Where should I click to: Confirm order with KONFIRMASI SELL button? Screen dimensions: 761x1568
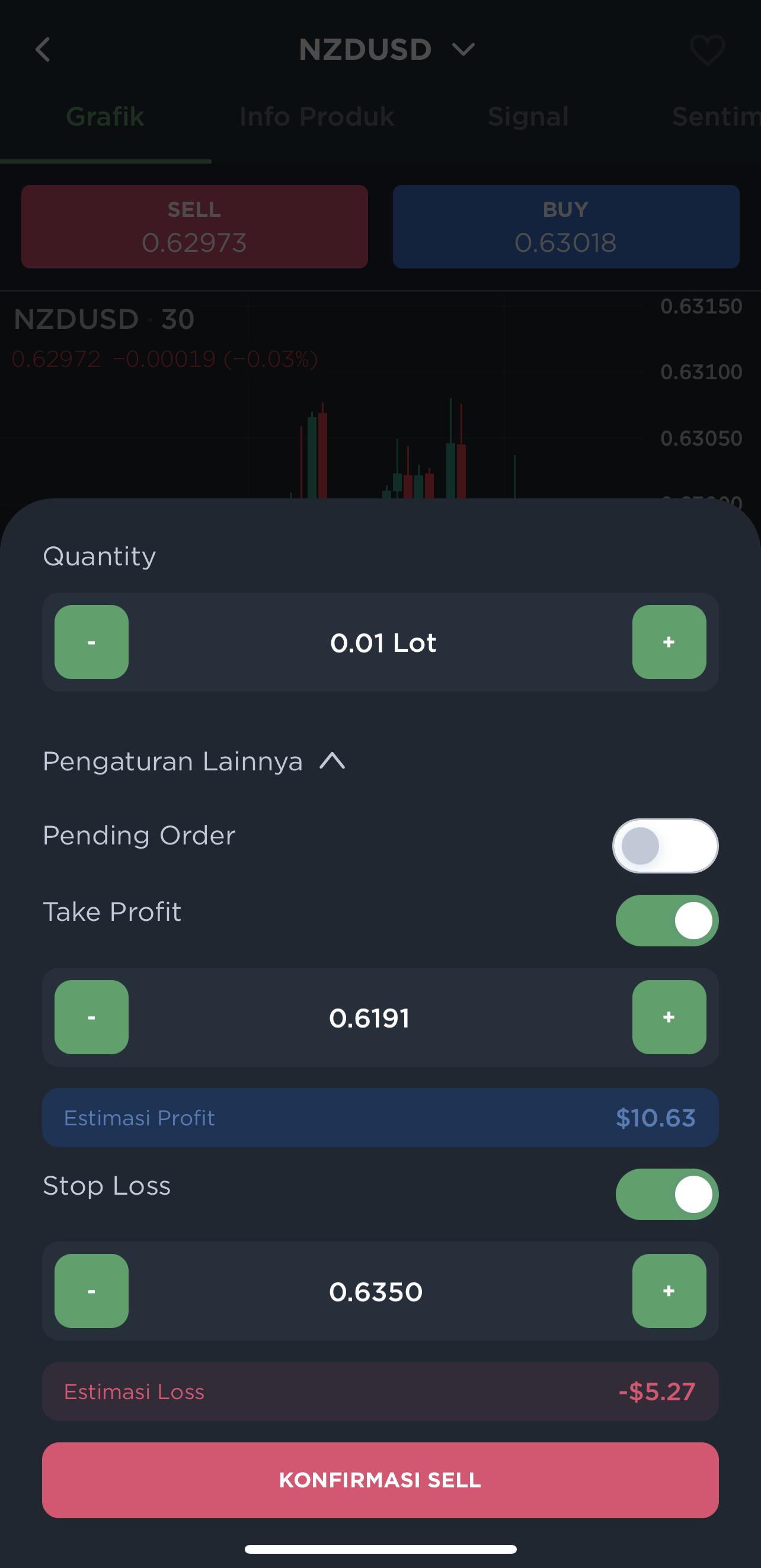[x=380, y=1480]
